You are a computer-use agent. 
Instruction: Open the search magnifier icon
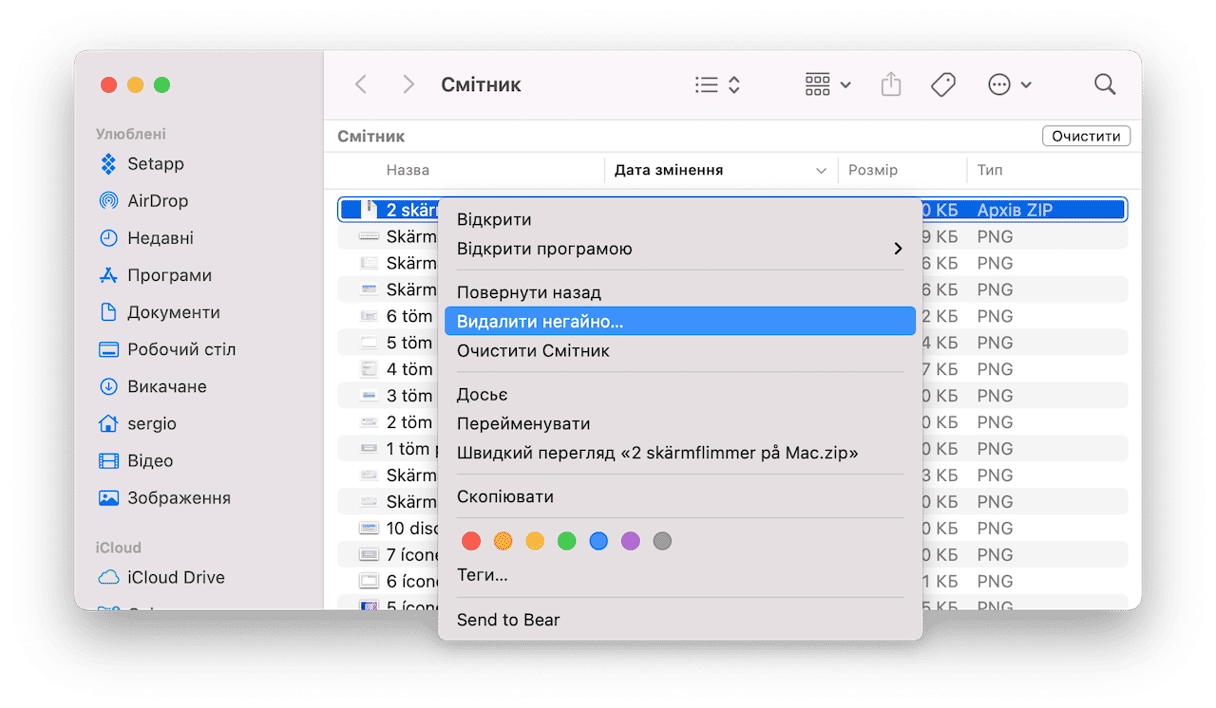[x=1104, y=85]
